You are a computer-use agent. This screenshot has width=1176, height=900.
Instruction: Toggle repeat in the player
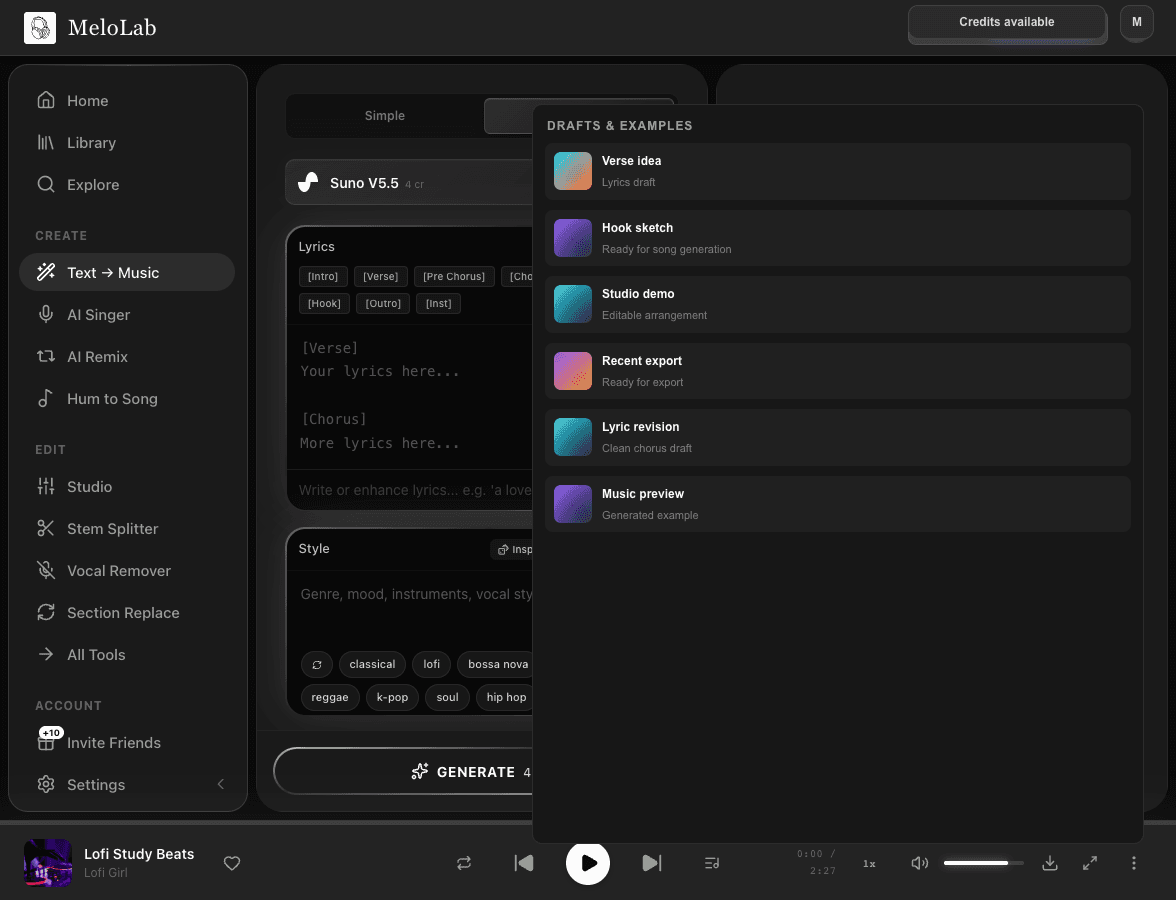464,863
